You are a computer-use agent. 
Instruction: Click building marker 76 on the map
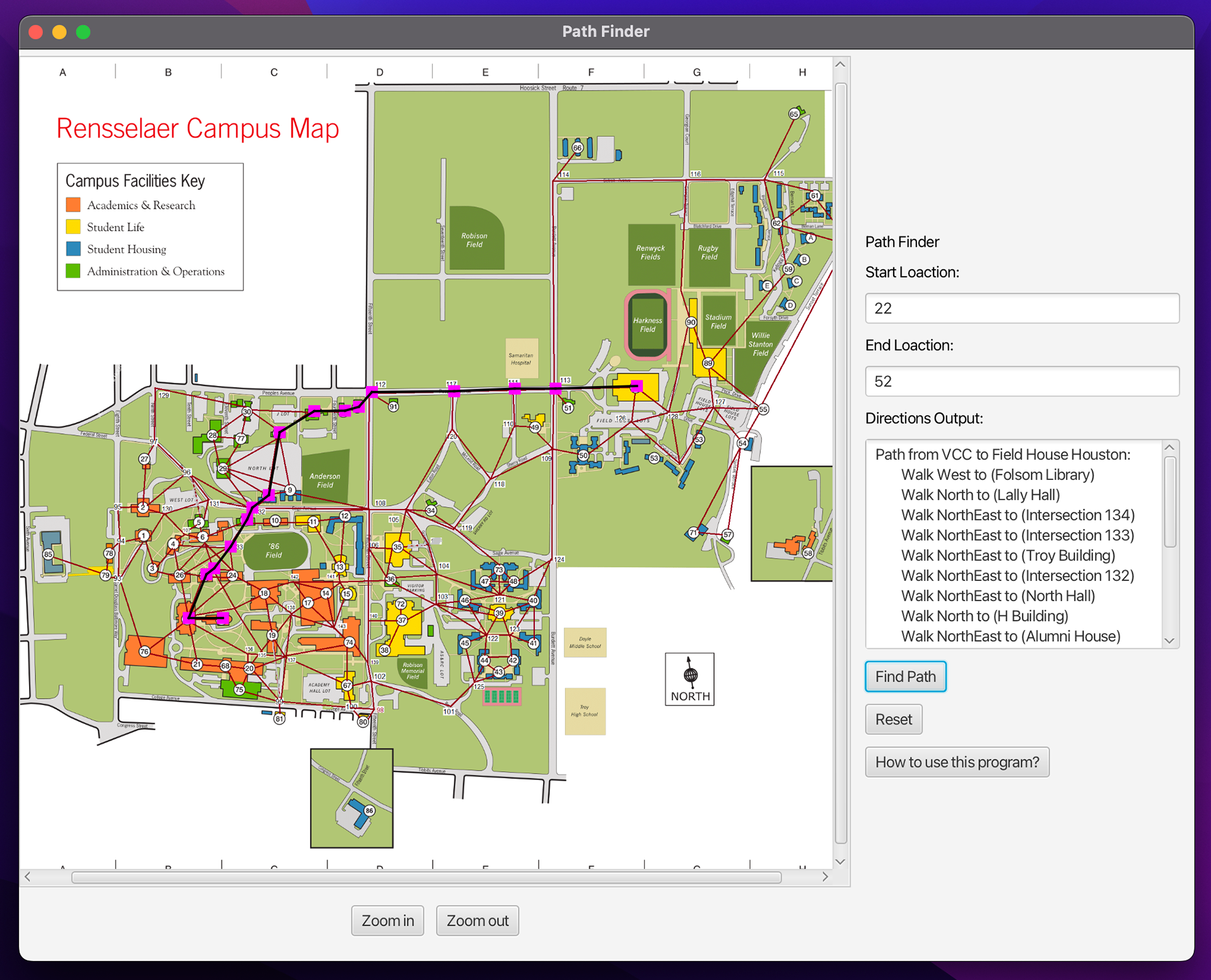144,651
